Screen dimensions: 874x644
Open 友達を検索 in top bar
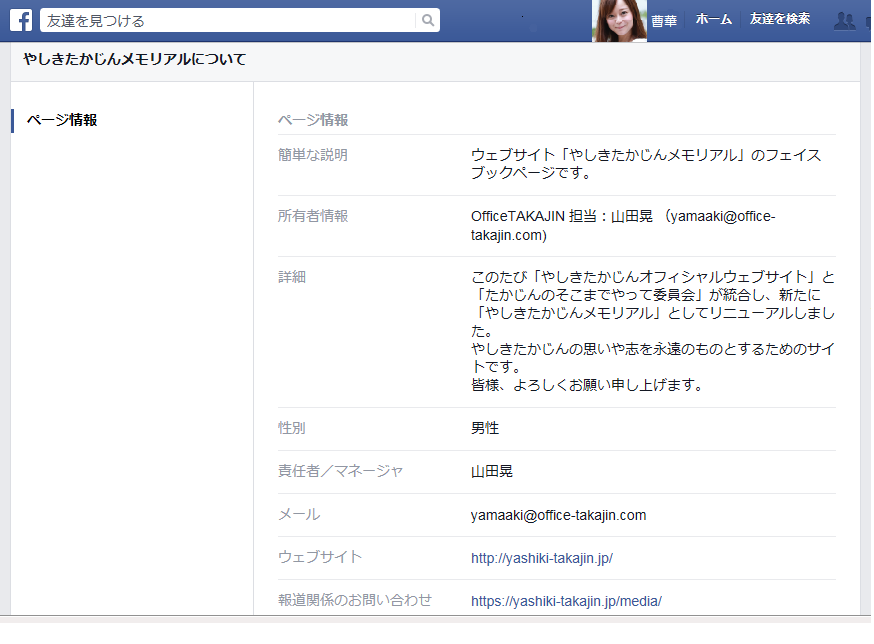coord(780,19)
